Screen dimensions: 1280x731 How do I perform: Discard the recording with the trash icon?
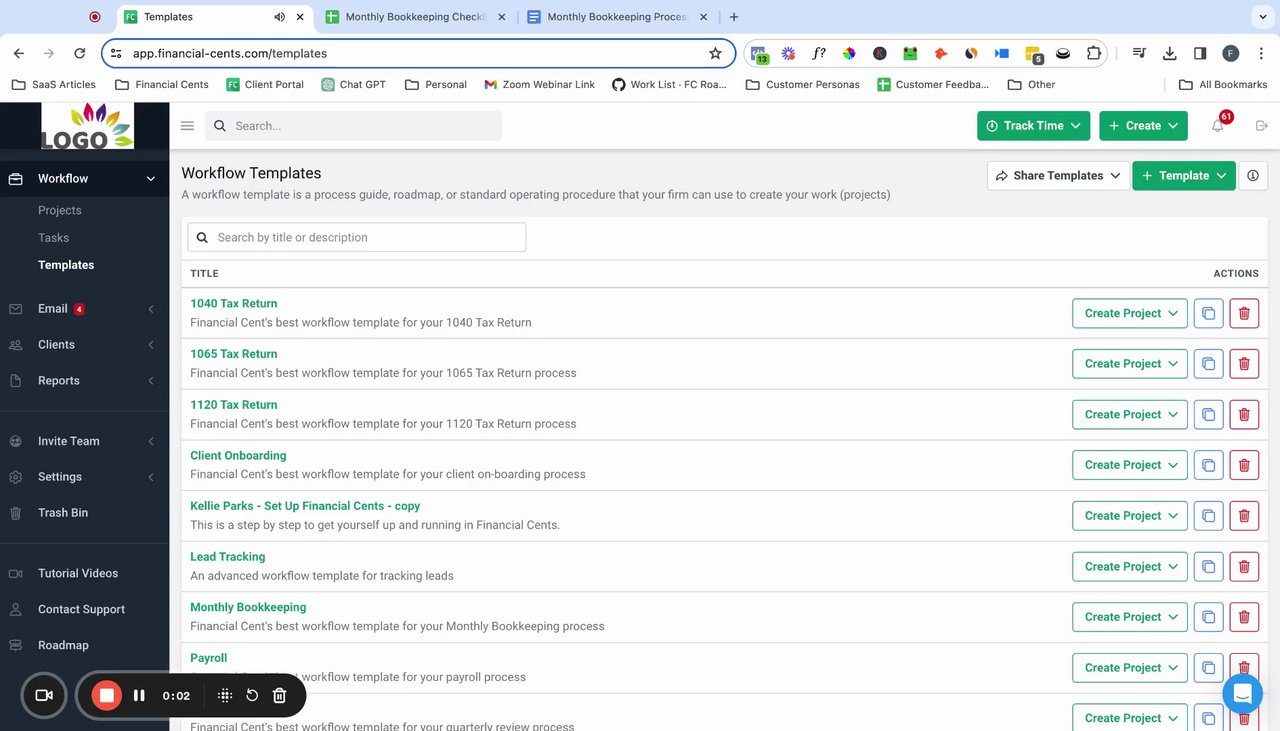(280, 695)
